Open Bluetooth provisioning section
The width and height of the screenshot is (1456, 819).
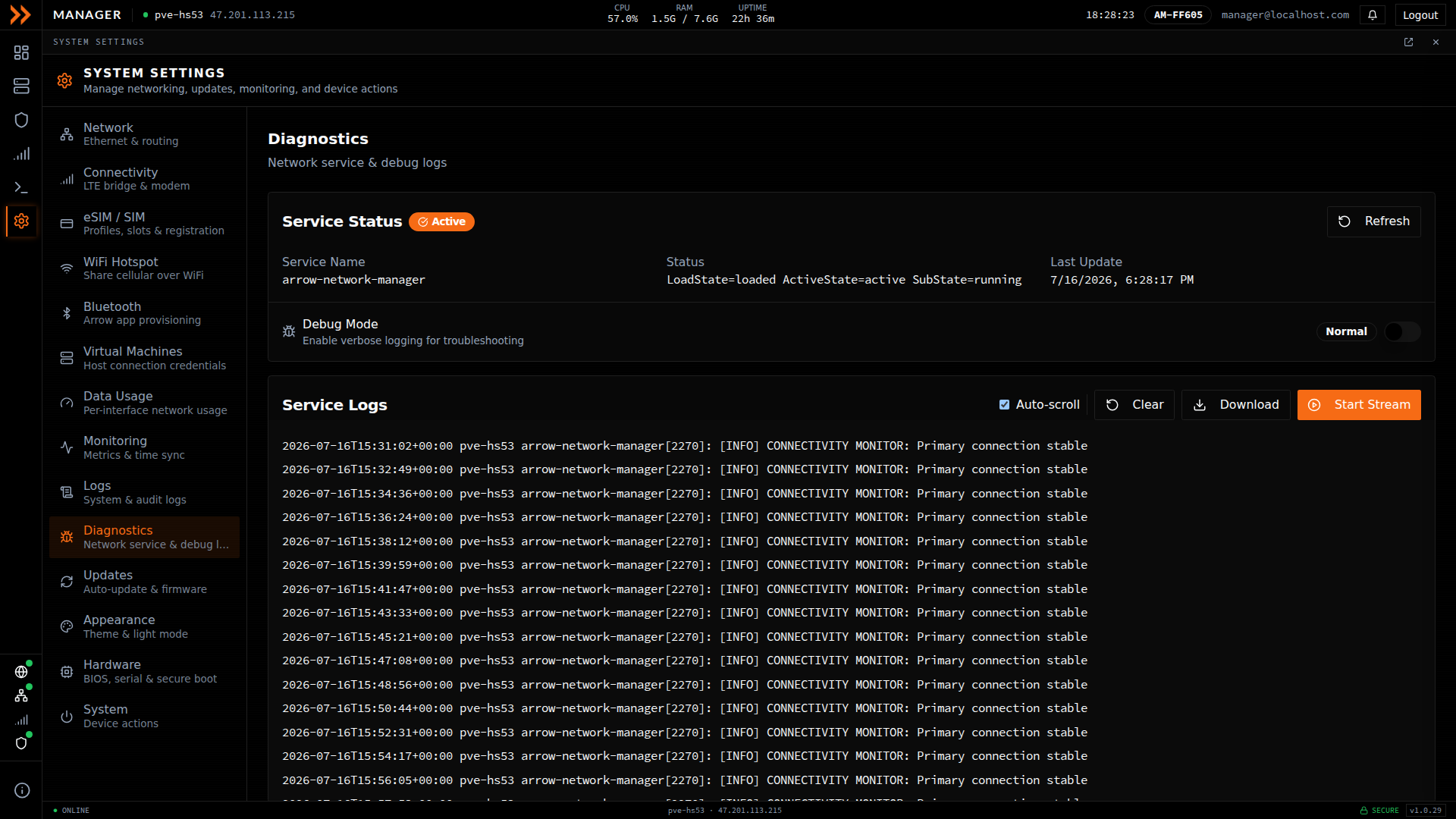144,313
